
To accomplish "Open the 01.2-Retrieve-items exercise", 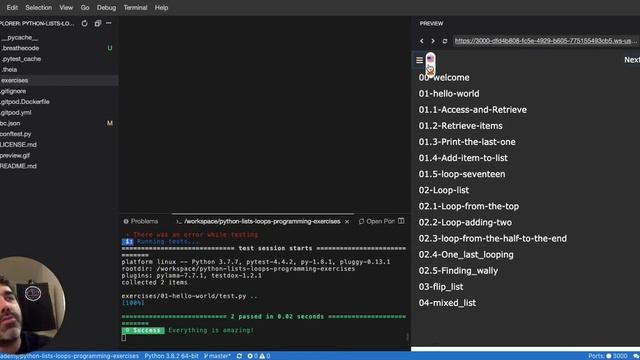I will (x=460, y=126).
